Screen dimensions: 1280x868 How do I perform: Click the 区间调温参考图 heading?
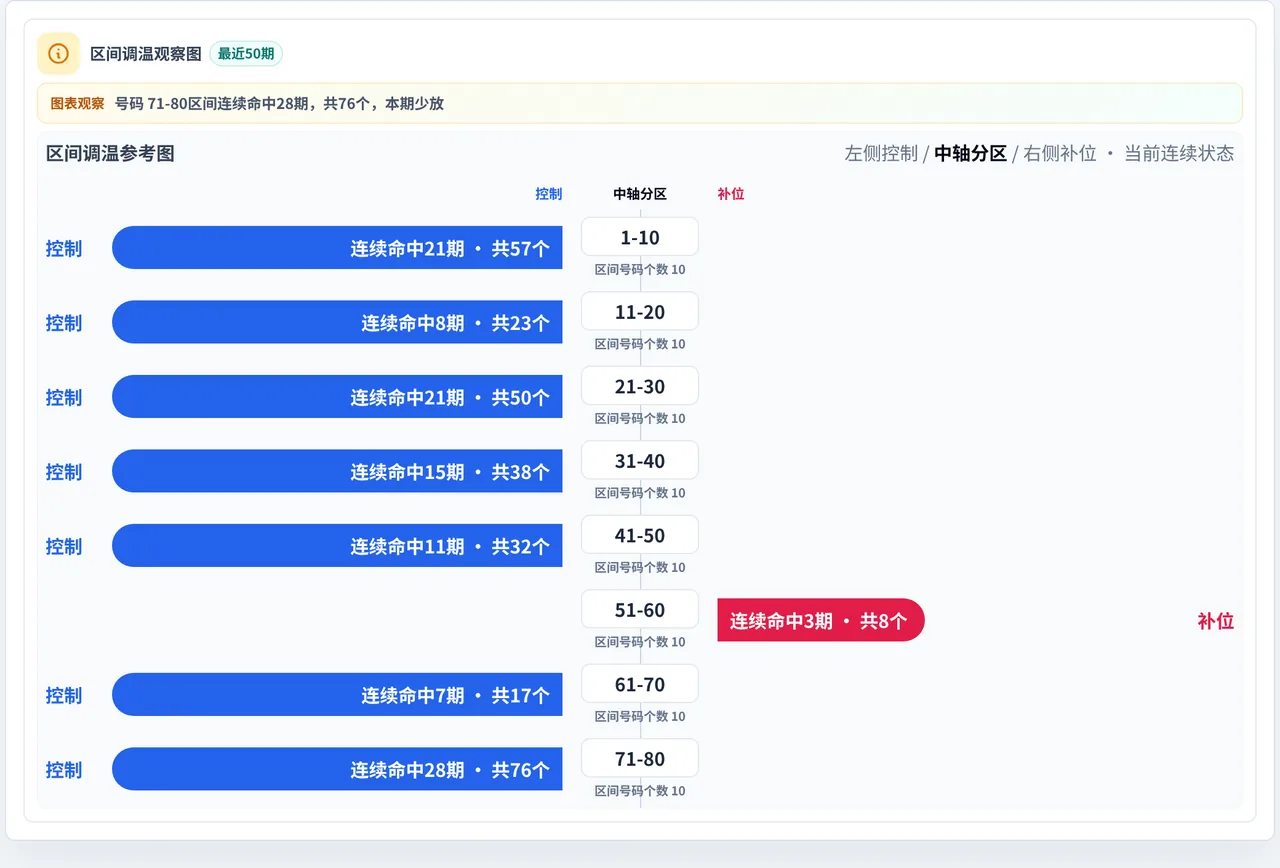tap(110, 153)
